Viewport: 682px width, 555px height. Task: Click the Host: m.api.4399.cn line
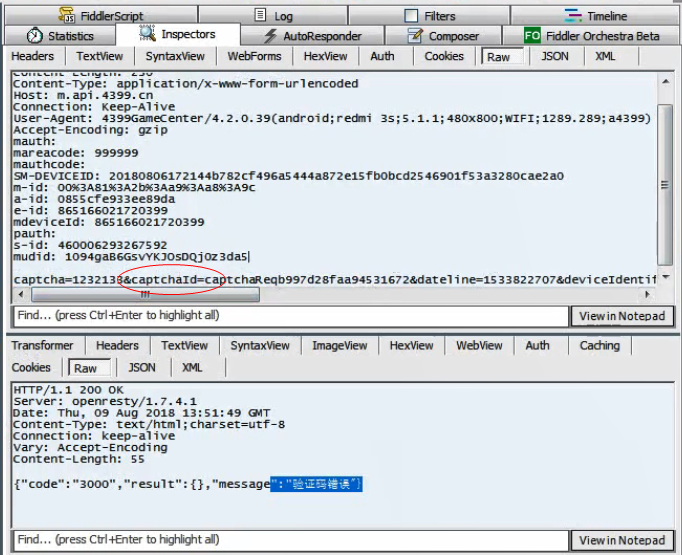click(x=83, y=95)
